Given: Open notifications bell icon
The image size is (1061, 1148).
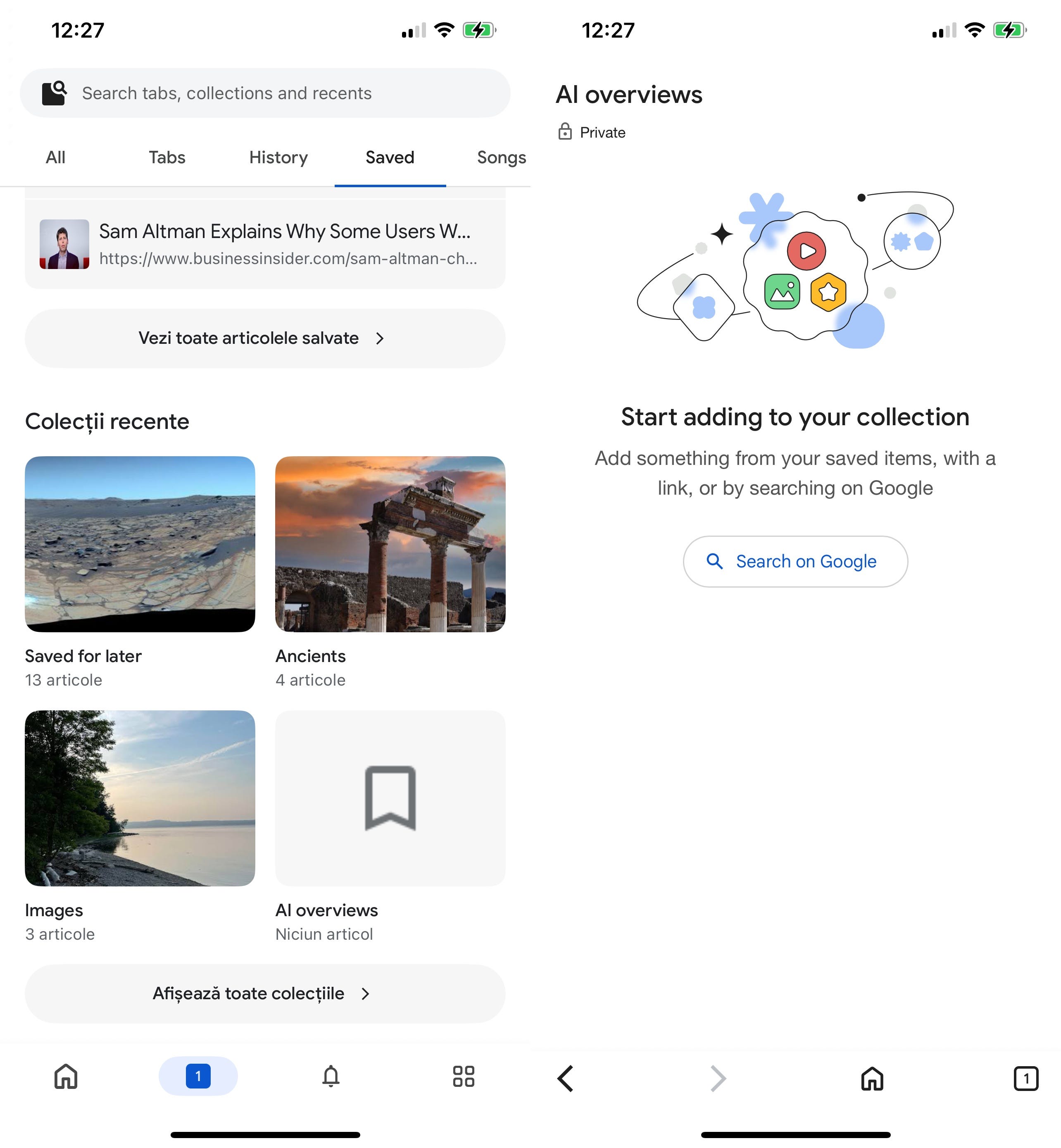Looking at the screenshot, I should (331, 1076).
